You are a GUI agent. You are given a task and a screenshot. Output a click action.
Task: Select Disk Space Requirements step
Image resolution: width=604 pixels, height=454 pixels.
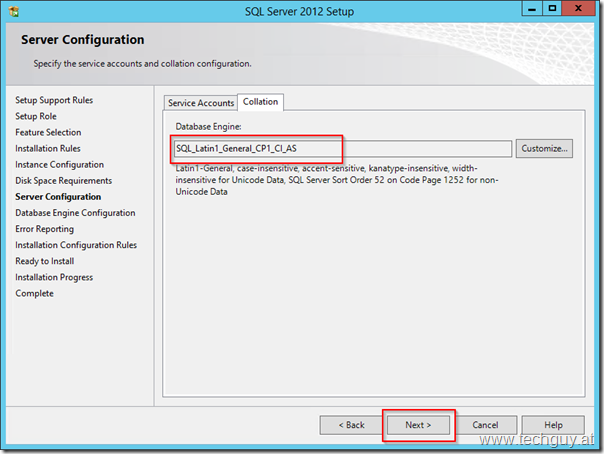pyautogui.click(x=64, y=181)
